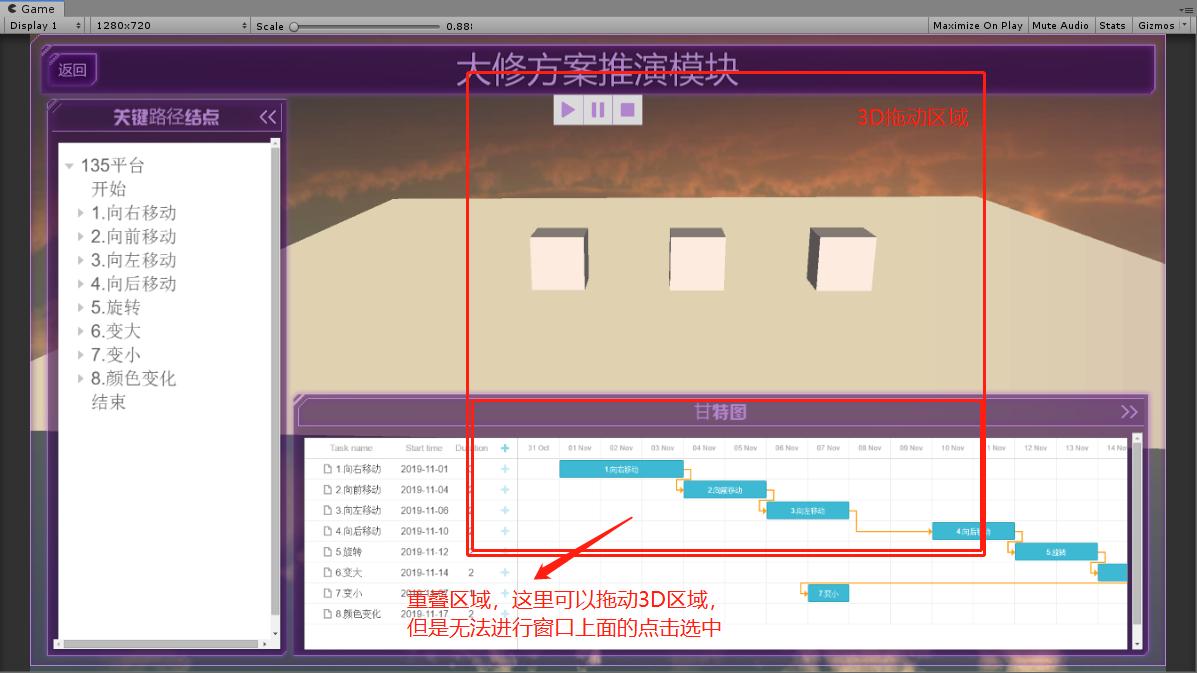Expand the 2.向前移动 tree node
This screenshot has height=673, width=1197.
click(80, 237)
